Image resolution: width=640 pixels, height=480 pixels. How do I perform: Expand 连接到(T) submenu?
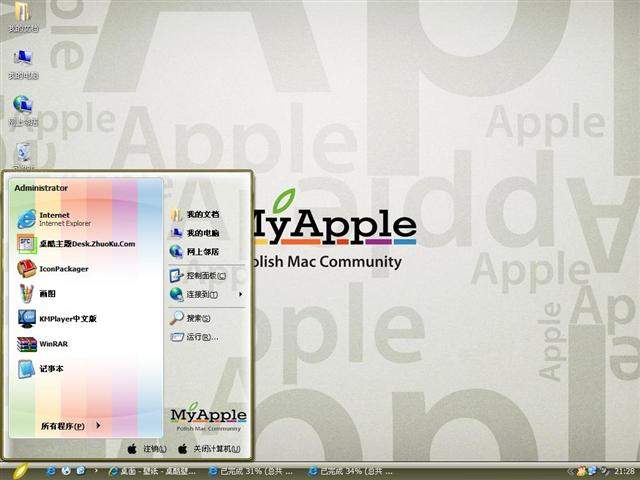[x=206, y=294]
